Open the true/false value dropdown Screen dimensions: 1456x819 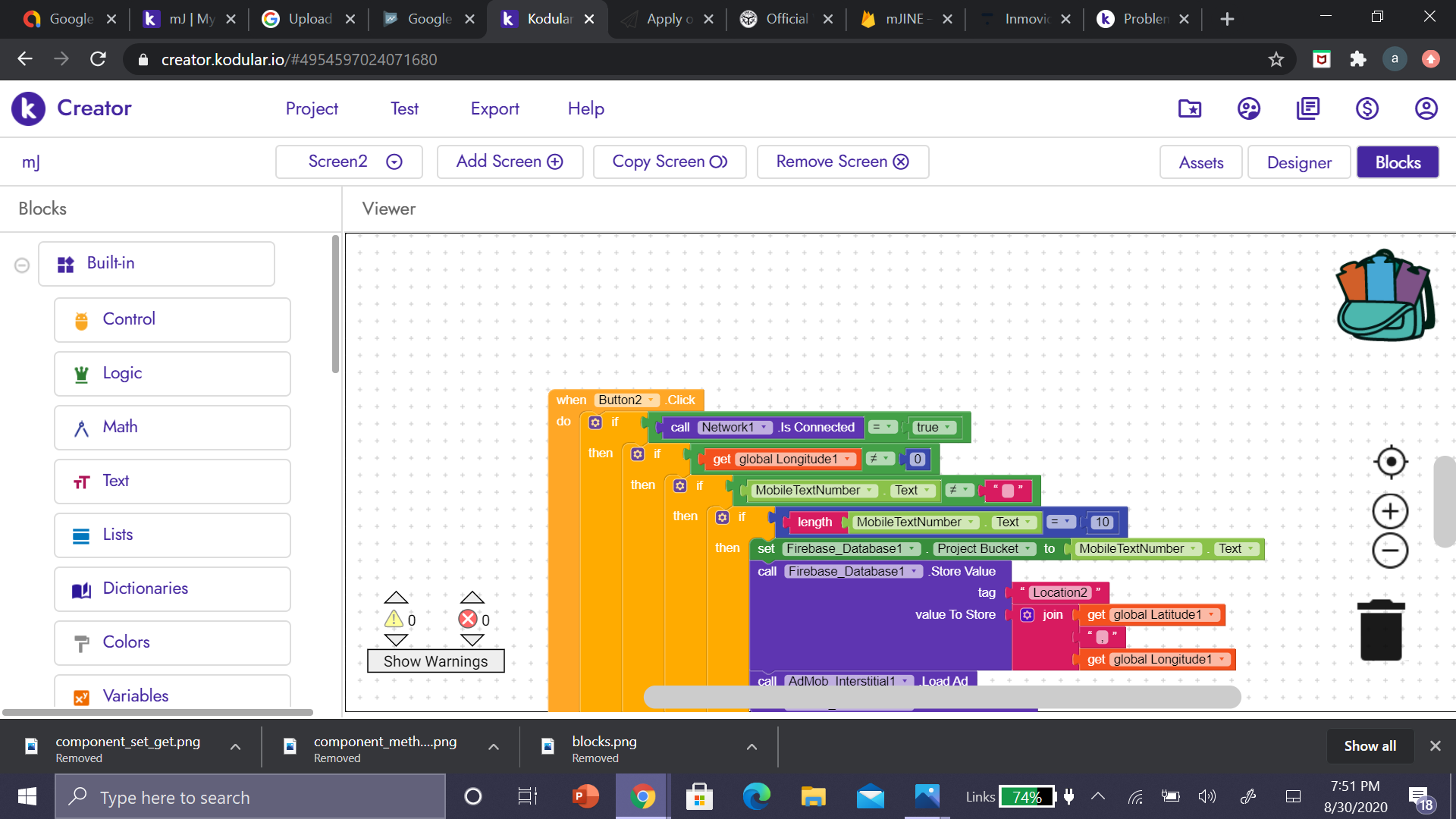[x=934, y=428]
